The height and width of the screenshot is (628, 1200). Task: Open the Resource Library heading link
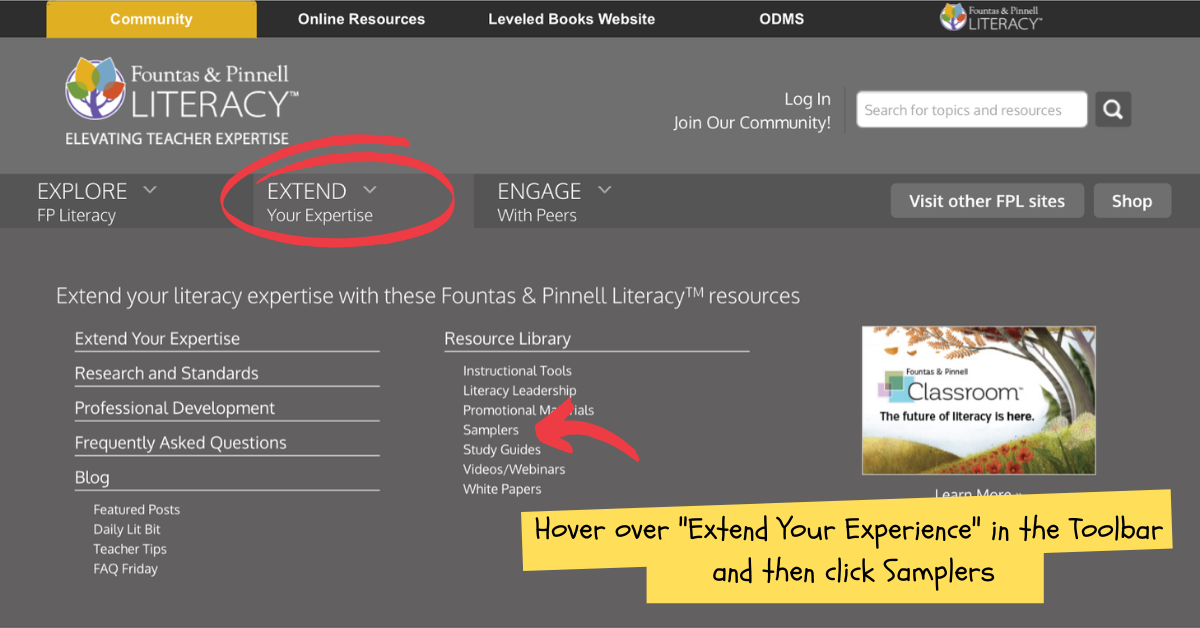(508, 339)
